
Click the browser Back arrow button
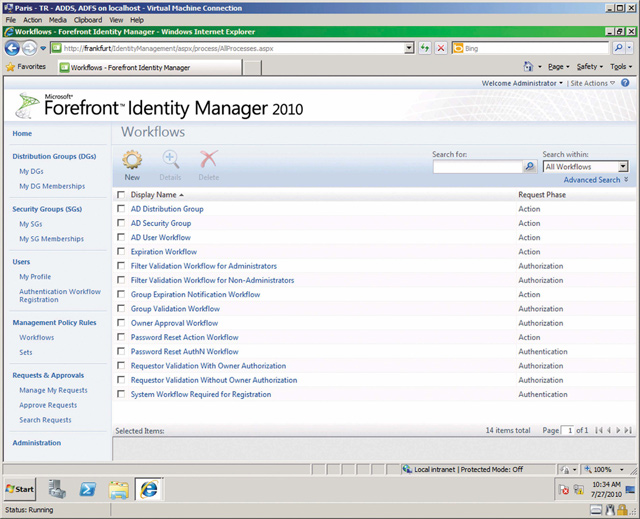coord(12,48)
